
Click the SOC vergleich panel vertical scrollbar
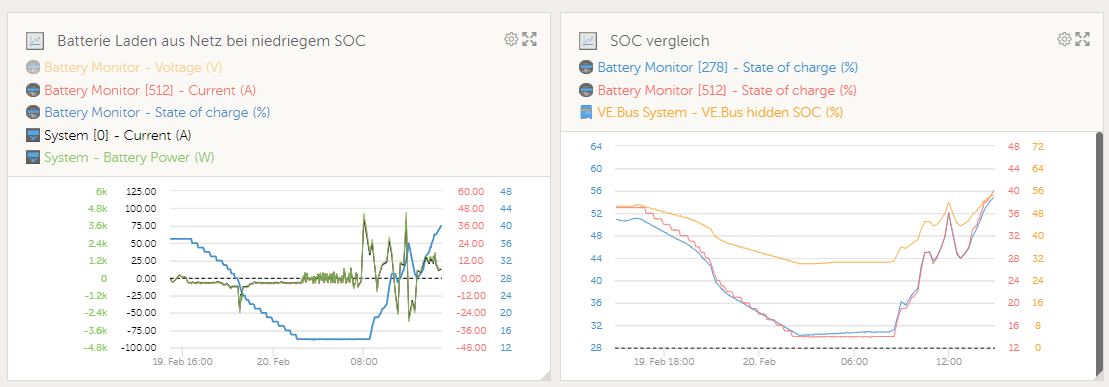pyautogui.click(x=1099, y=255)
